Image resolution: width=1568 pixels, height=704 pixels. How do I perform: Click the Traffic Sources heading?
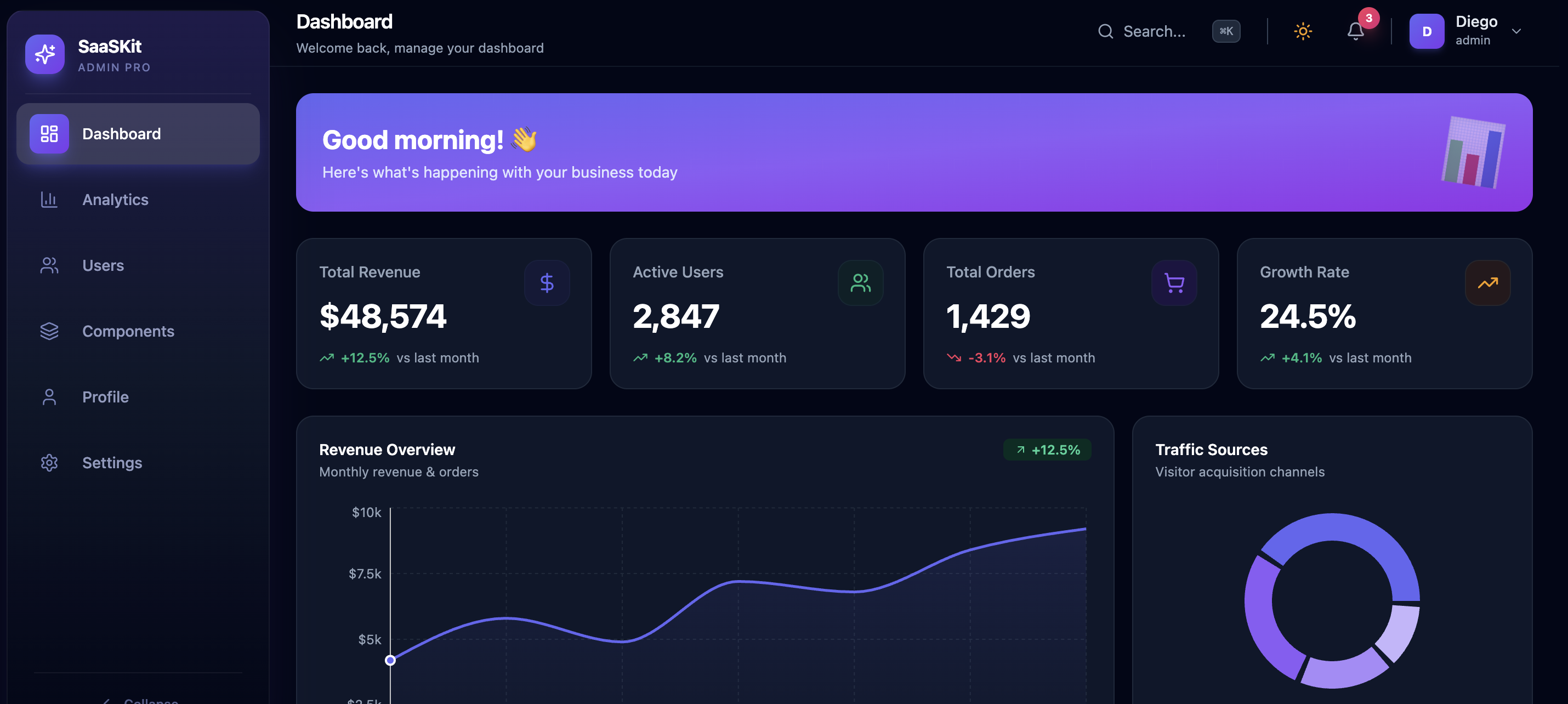tap(1211, 450)
